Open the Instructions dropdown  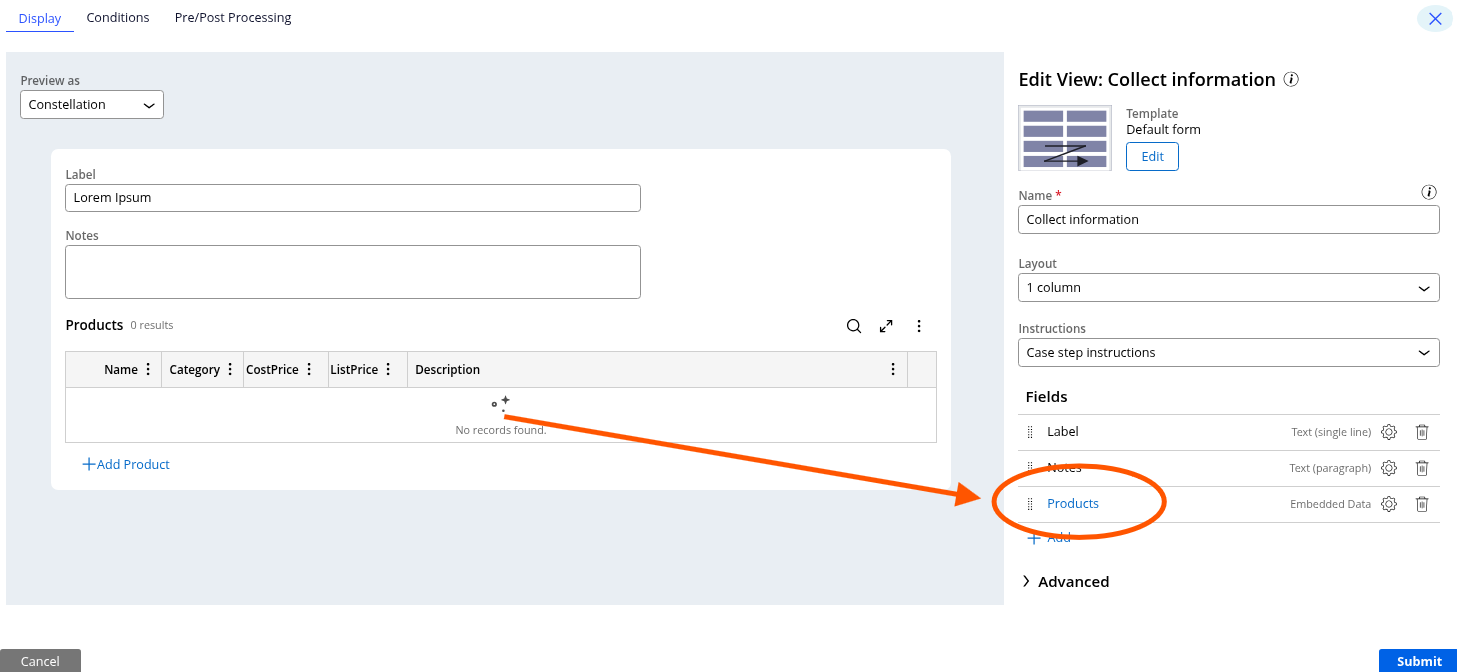1228,353
